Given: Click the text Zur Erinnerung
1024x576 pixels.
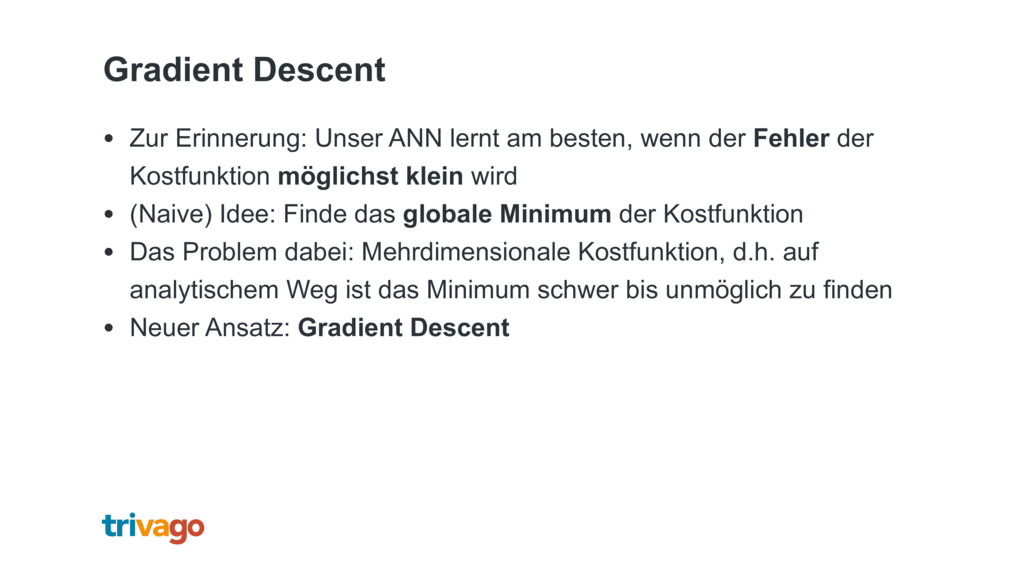Looking at the screenshot, I should [217, 139].
